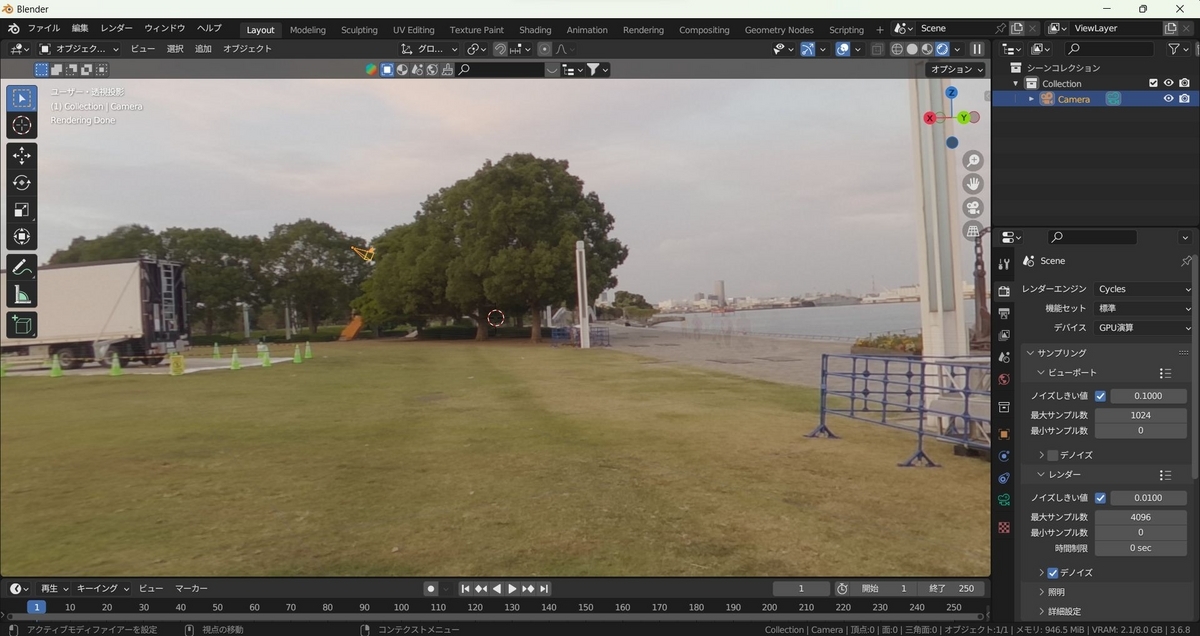
Task: Click the pan view hand icon
Action: [x=973, y=184]
